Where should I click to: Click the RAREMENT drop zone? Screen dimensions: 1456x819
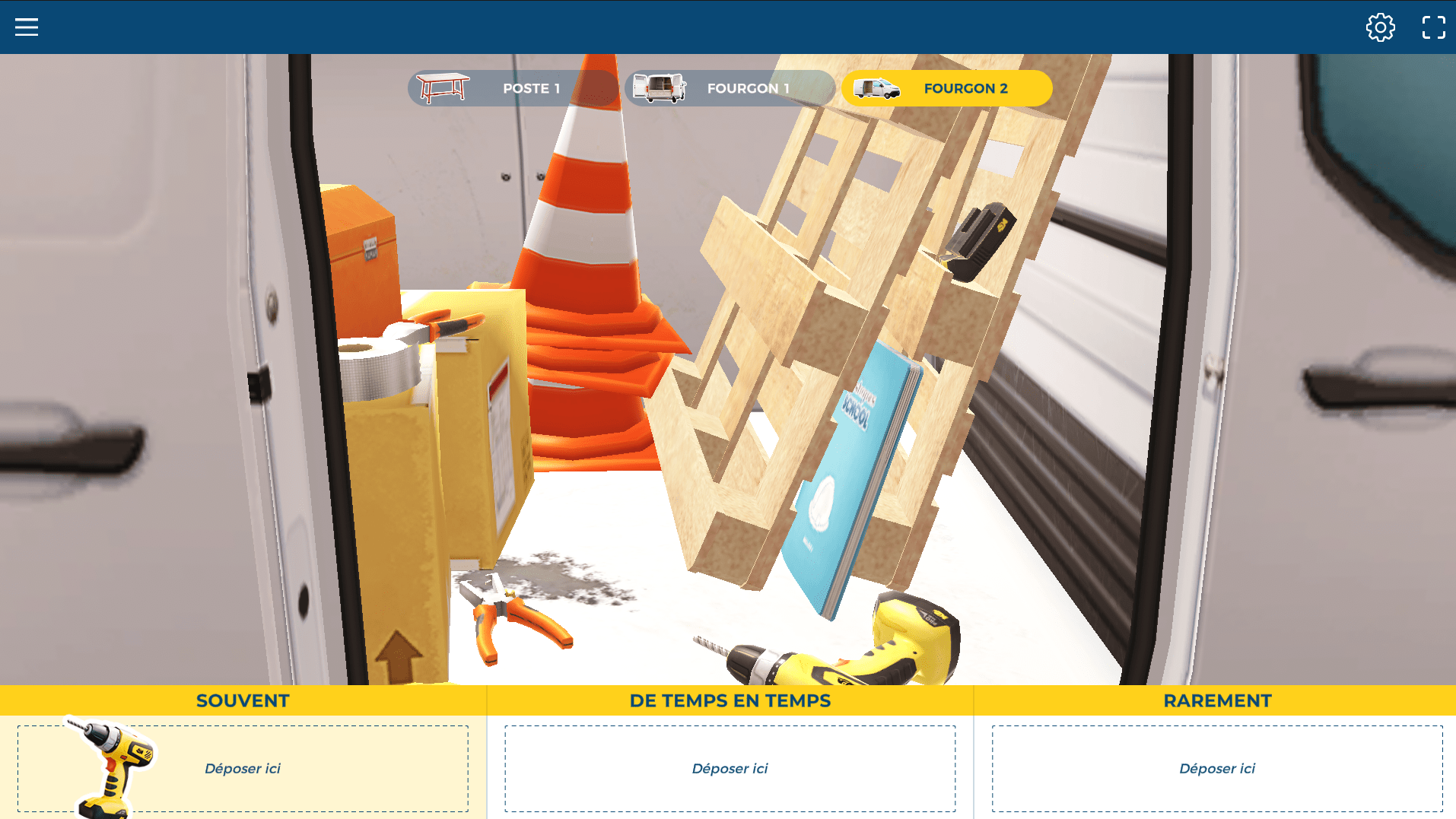tap(1216, 768)
